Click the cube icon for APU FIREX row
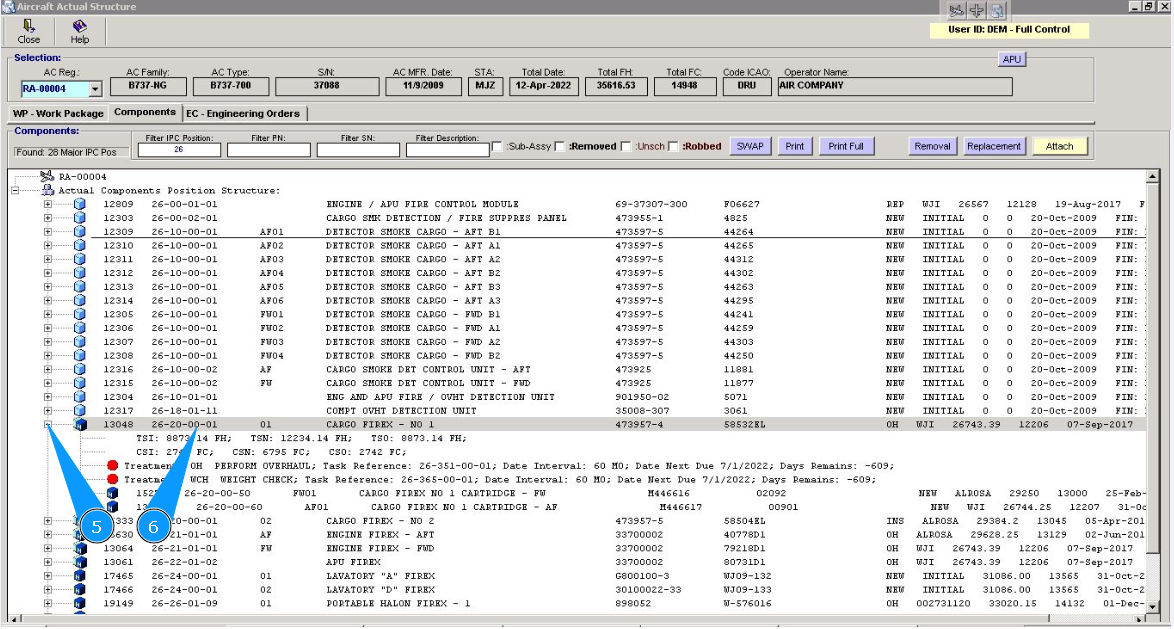This screenshot has width=1174, height=629. (80, 562)
